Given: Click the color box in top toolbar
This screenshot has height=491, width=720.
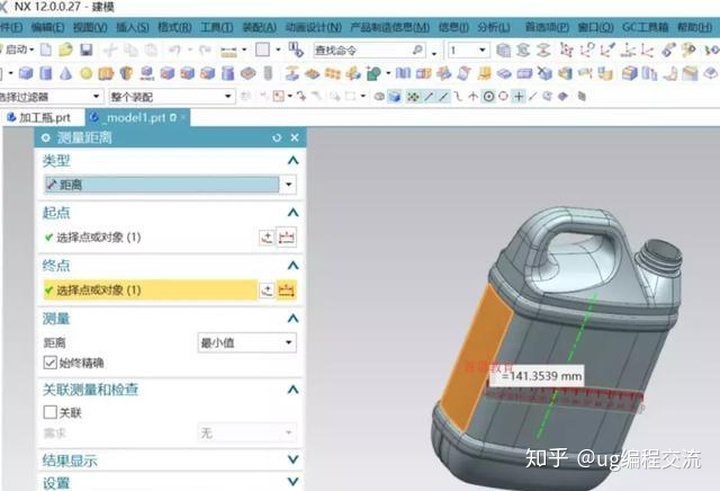Looking at the screenshot, I should 262,50.
